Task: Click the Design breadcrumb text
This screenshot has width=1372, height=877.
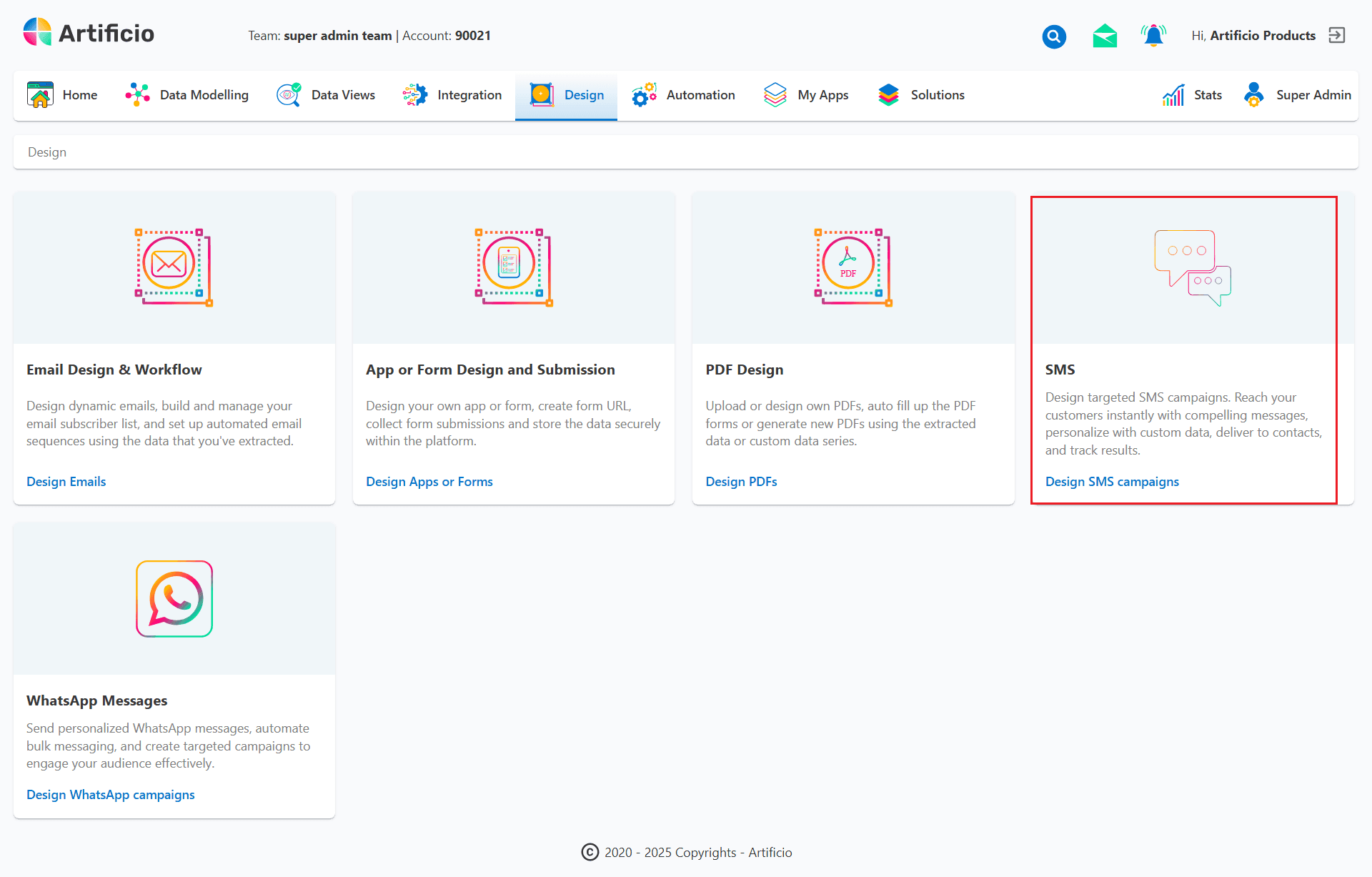Action: point(47,152)
